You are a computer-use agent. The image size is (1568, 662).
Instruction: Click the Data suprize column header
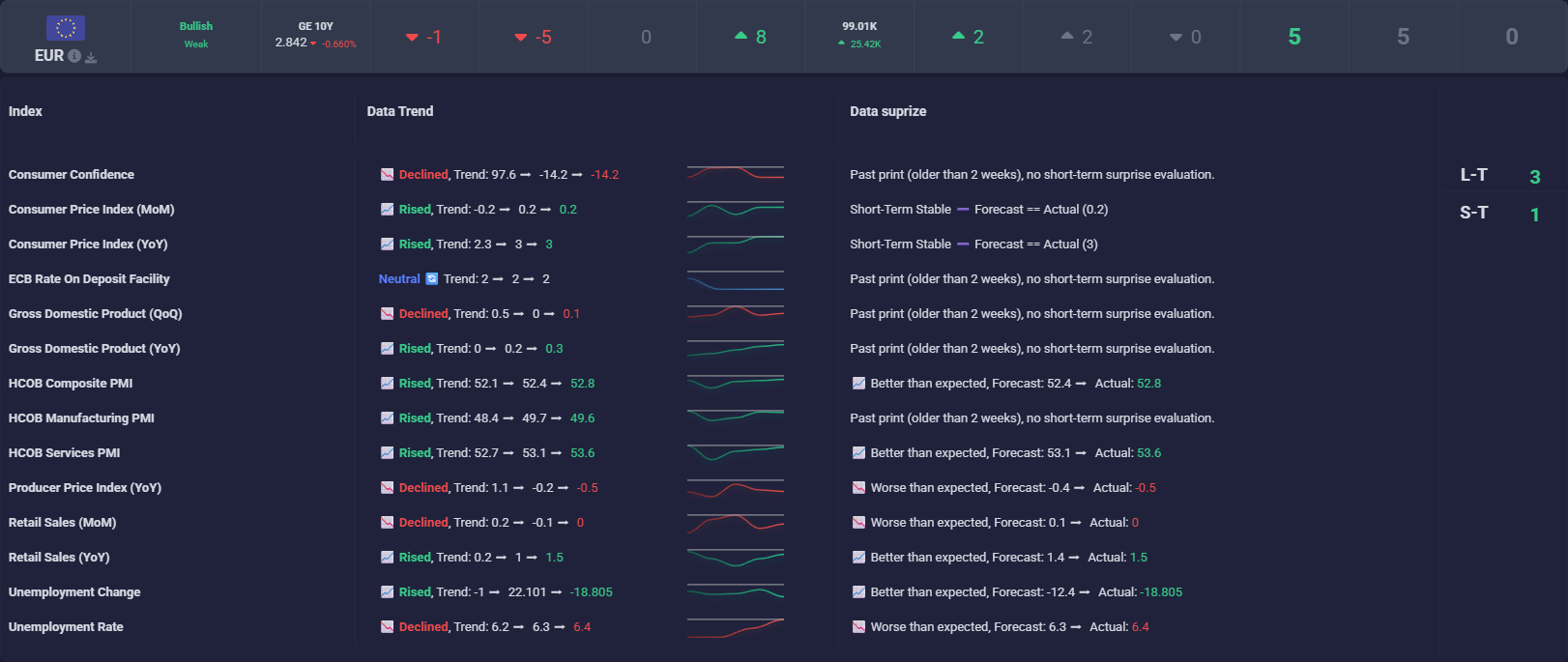click(x=887, y=111)
